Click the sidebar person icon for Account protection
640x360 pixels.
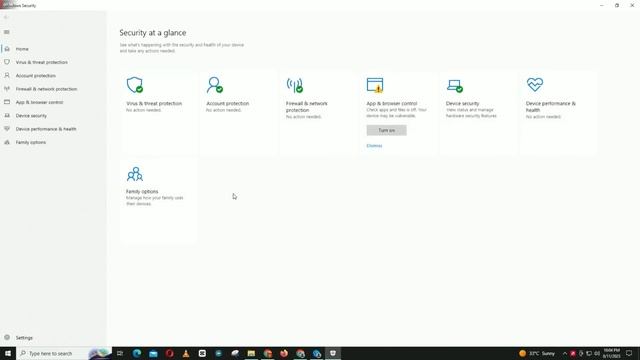[x=7, y=76]
